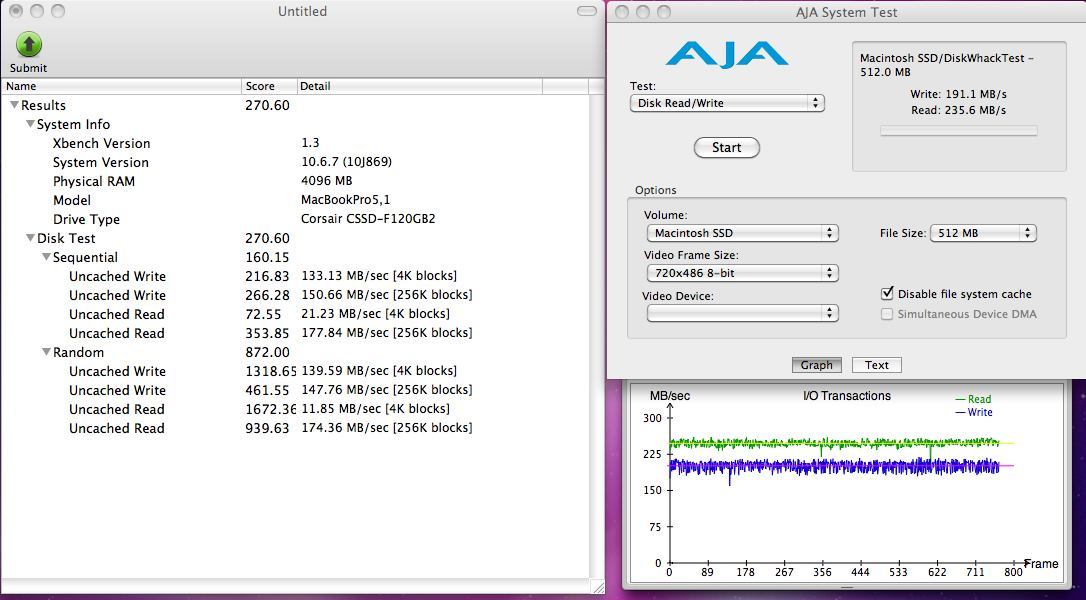Select the Model MacBookPro5,1 row
This screenshot has width=1086, height=600.
tap(295, 200)
